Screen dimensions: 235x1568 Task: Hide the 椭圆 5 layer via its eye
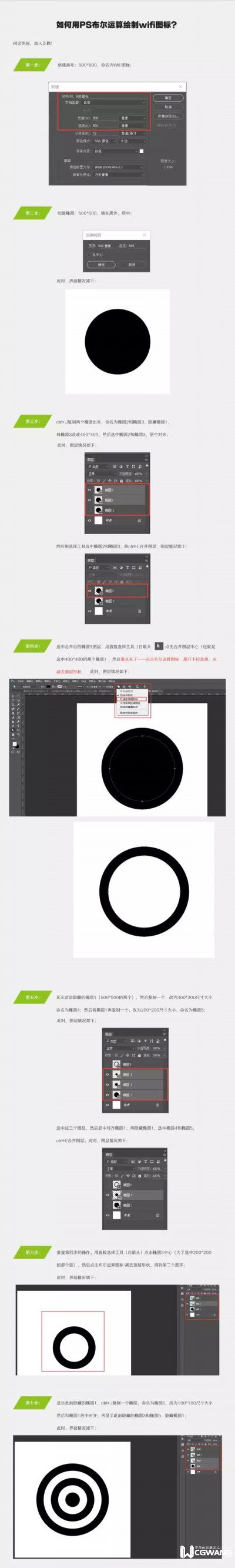click(108, 1075)
